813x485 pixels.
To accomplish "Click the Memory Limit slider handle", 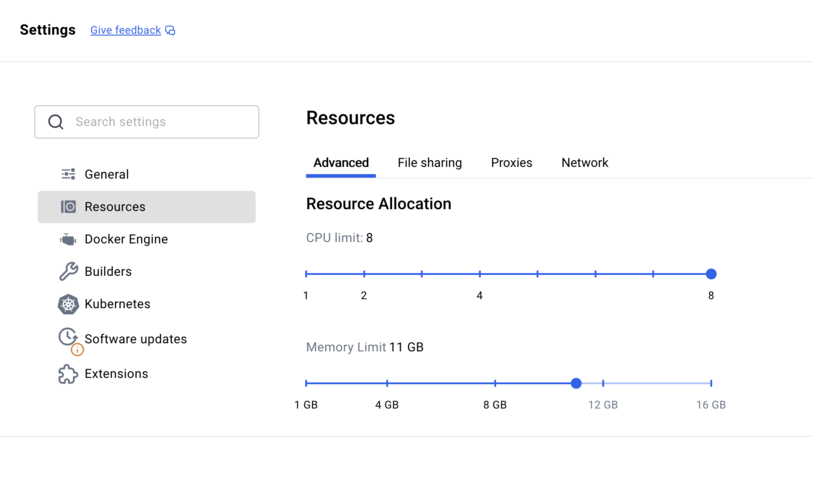I will [x=576, y=383].
